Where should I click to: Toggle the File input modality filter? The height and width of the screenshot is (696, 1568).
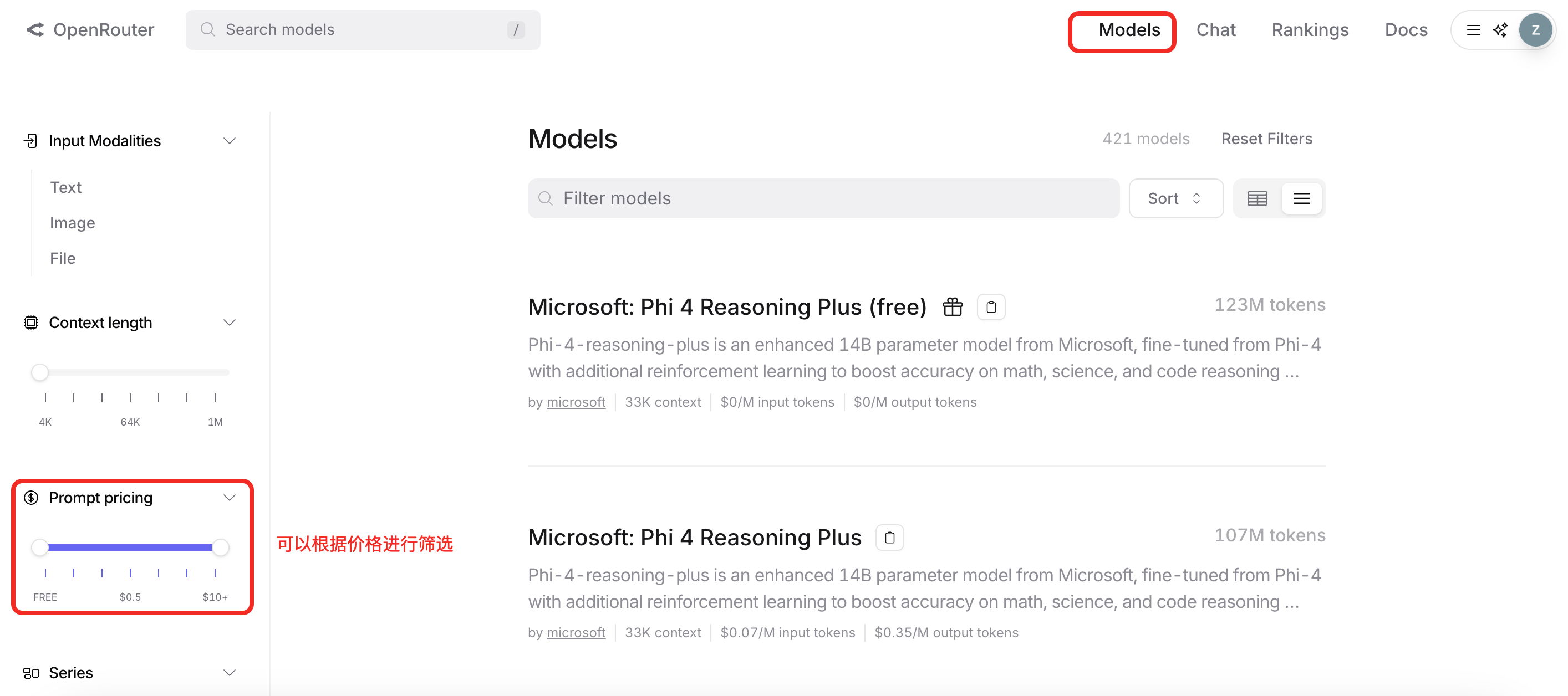tap(63, 258)
